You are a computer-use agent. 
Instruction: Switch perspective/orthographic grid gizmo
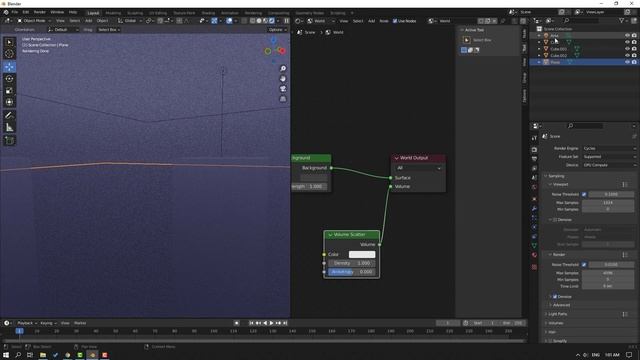click(x=283, y=99)
